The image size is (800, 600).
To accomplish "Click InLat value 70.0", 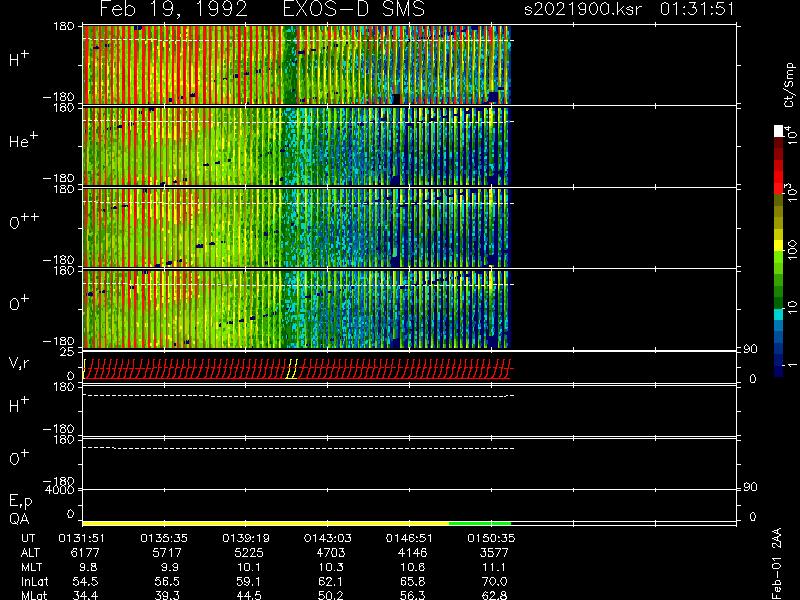I will click(x=494, y=582).
